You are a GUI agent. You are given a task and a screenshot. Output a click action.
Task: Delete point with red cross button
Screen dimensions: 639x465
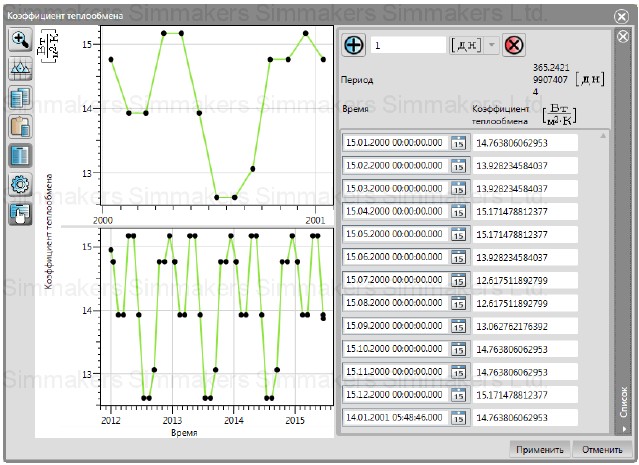(x=513, y=45)
